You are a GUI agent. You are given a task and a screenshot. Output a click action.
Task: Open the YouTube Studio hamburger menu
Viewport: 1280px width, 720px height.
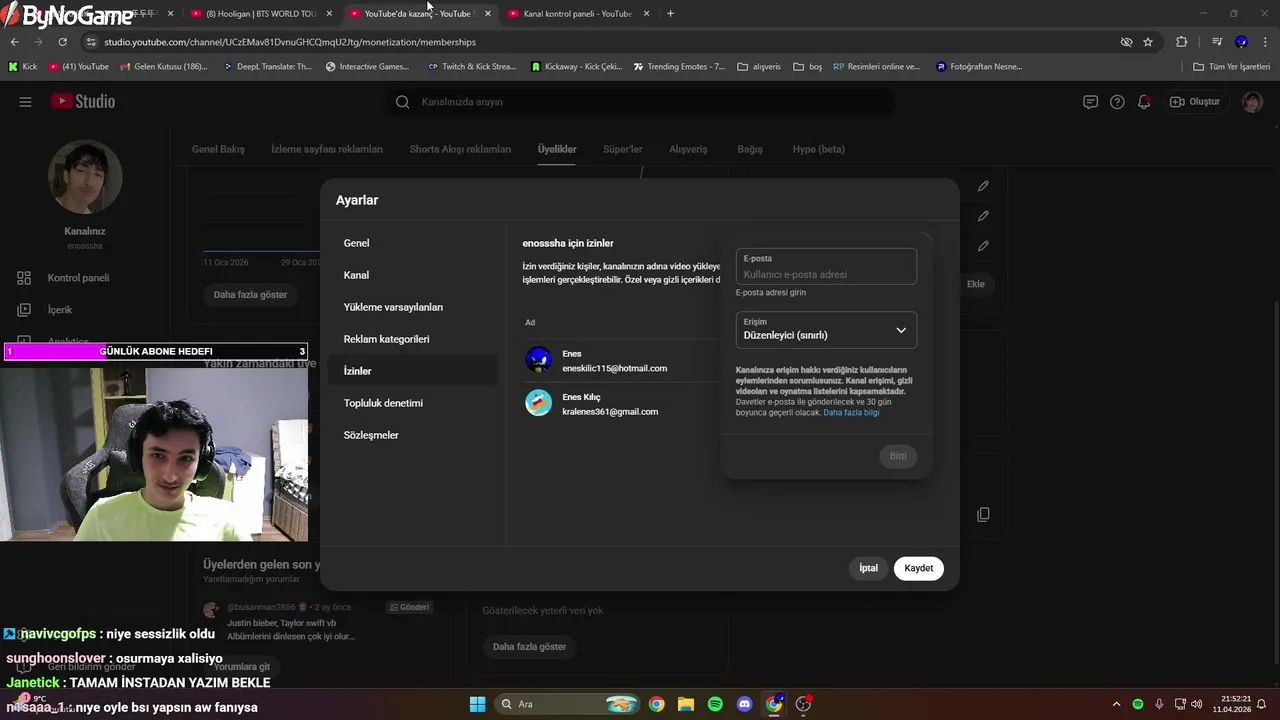click(x=25, y=102)
